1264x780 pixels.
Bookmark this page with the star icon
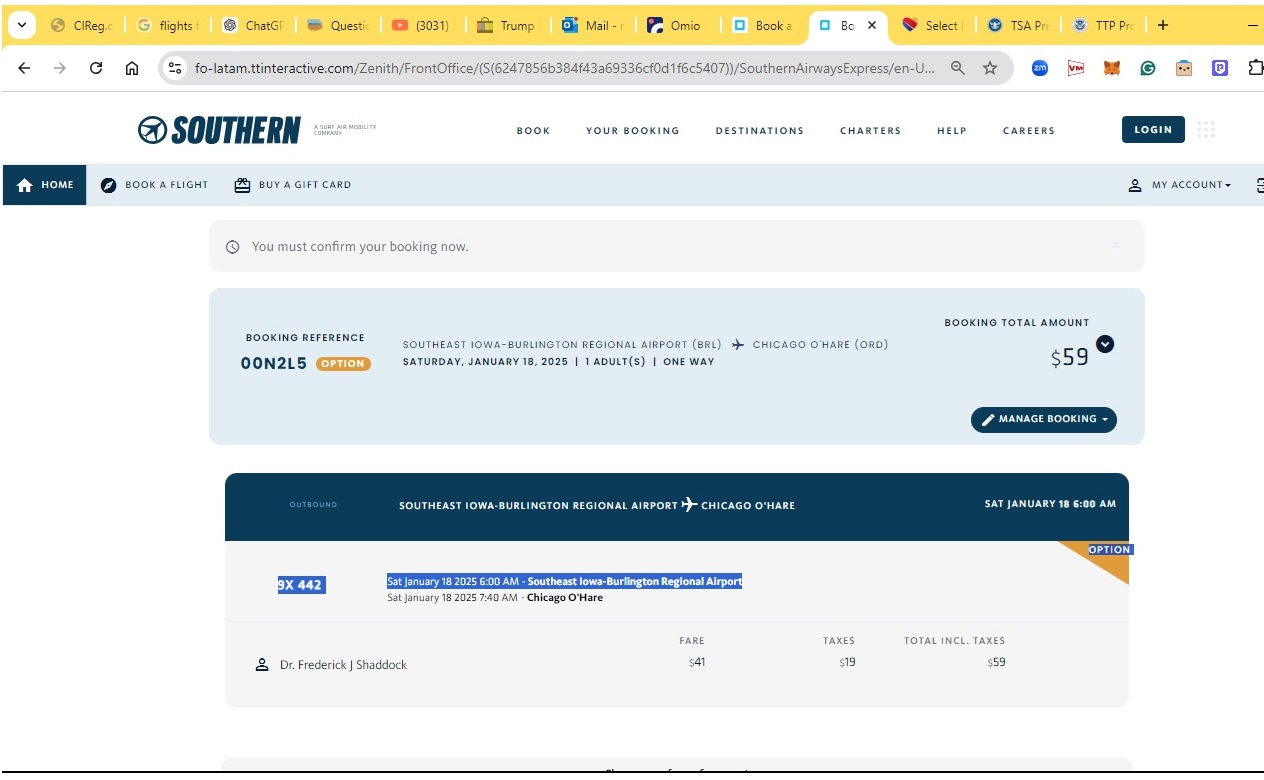pyautogui.click(x=990, y=68)
